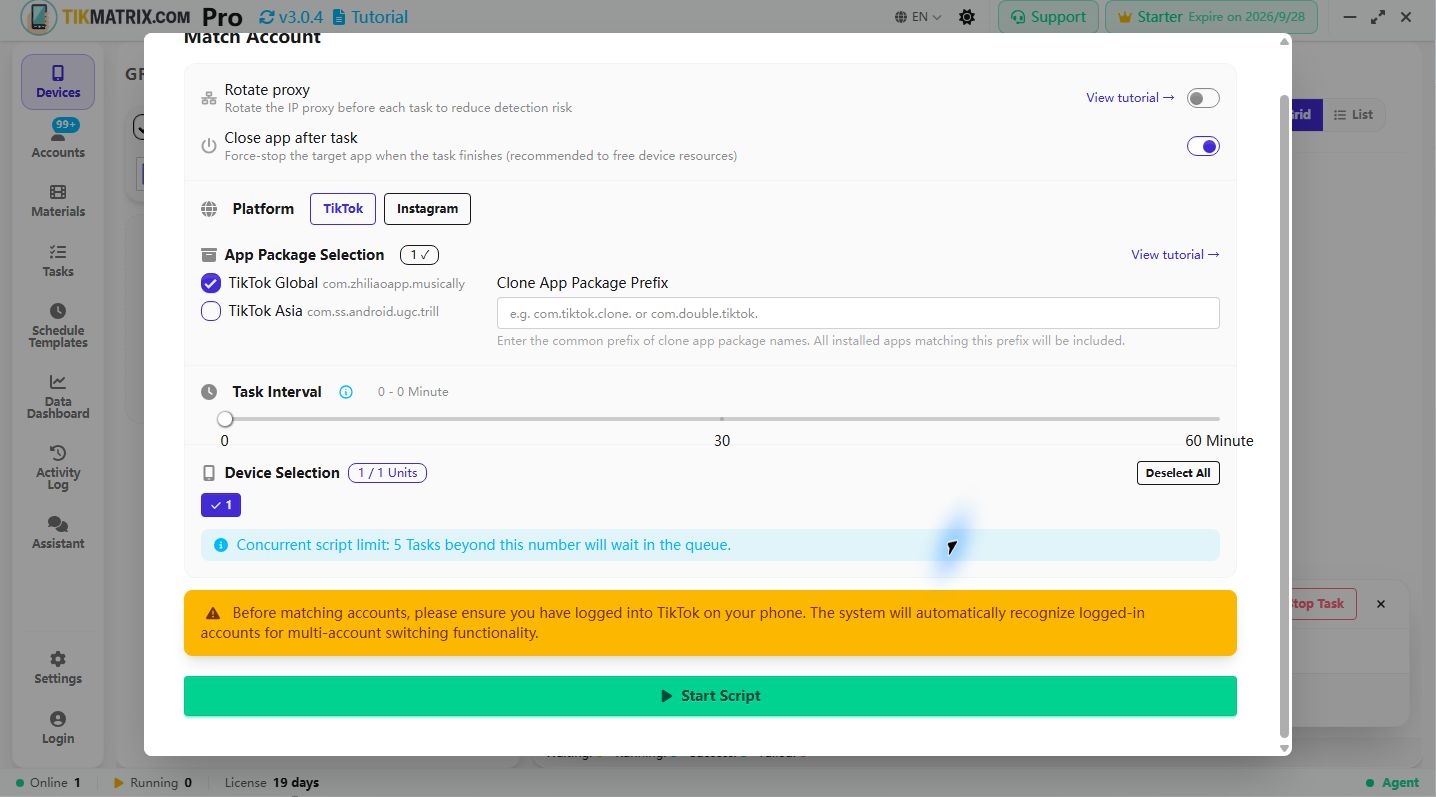1436x797 pixels.
Task: Select the Instagram platform
Action: (x=427, y=209)
